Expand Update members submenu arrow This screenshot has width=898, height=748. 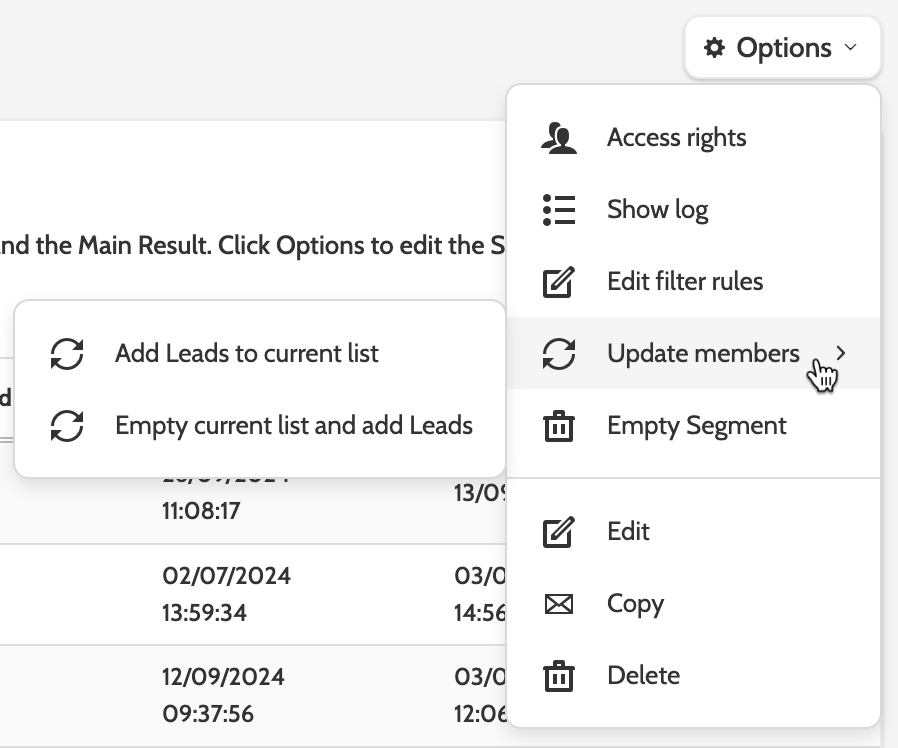tap(841, 353)
